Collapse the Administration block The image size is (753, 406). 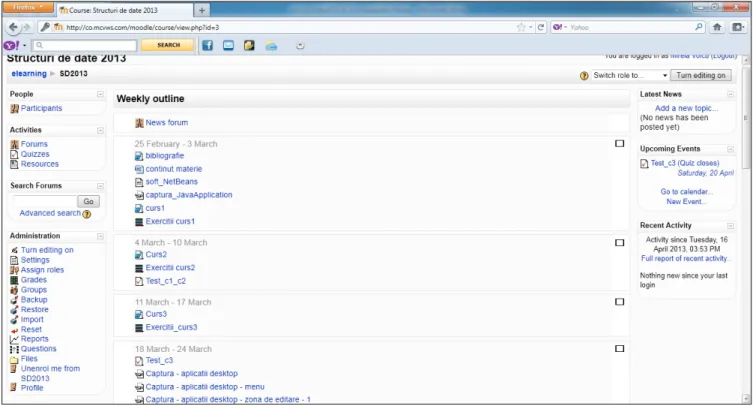pyautogui.click(x=100, y=236)
